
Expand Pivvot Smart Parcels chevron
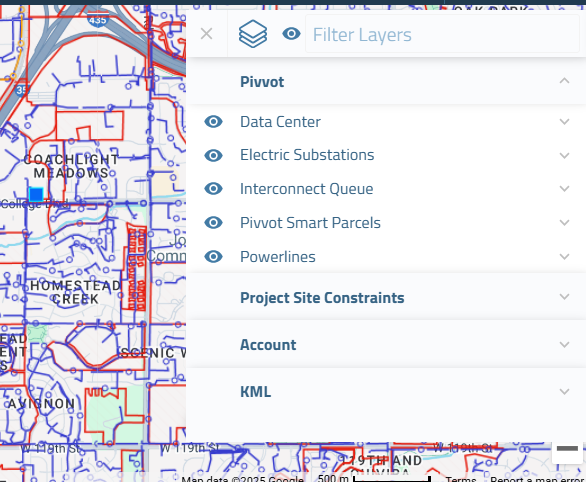564,223
